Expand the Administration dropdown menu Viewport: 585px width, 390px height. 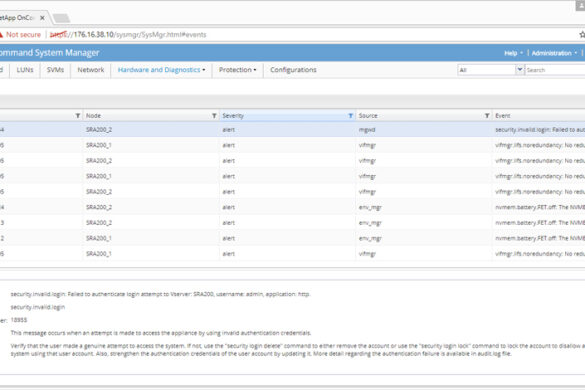point(554,53)
